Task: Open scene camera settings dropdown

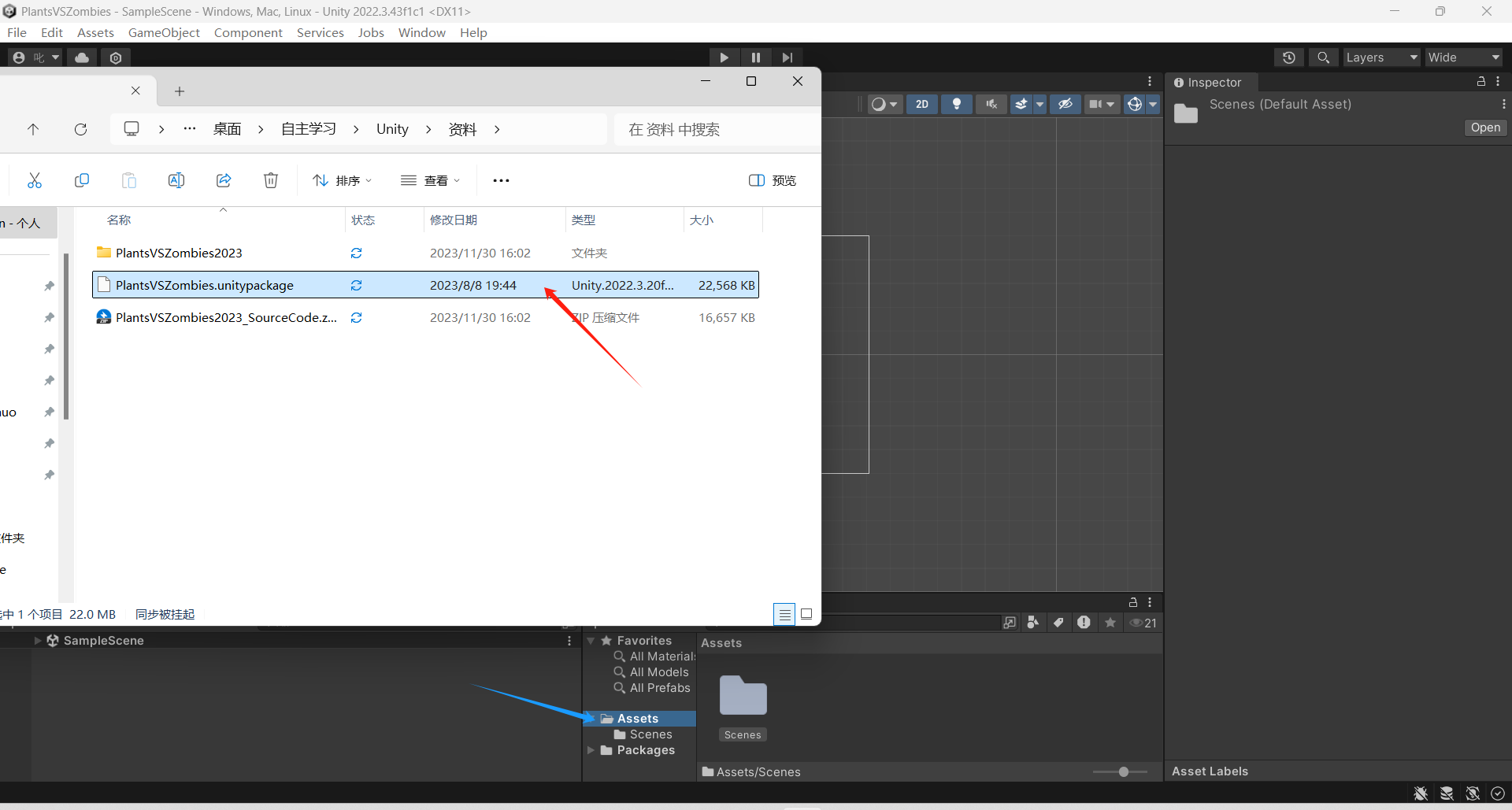Action: pos(1102,104)
